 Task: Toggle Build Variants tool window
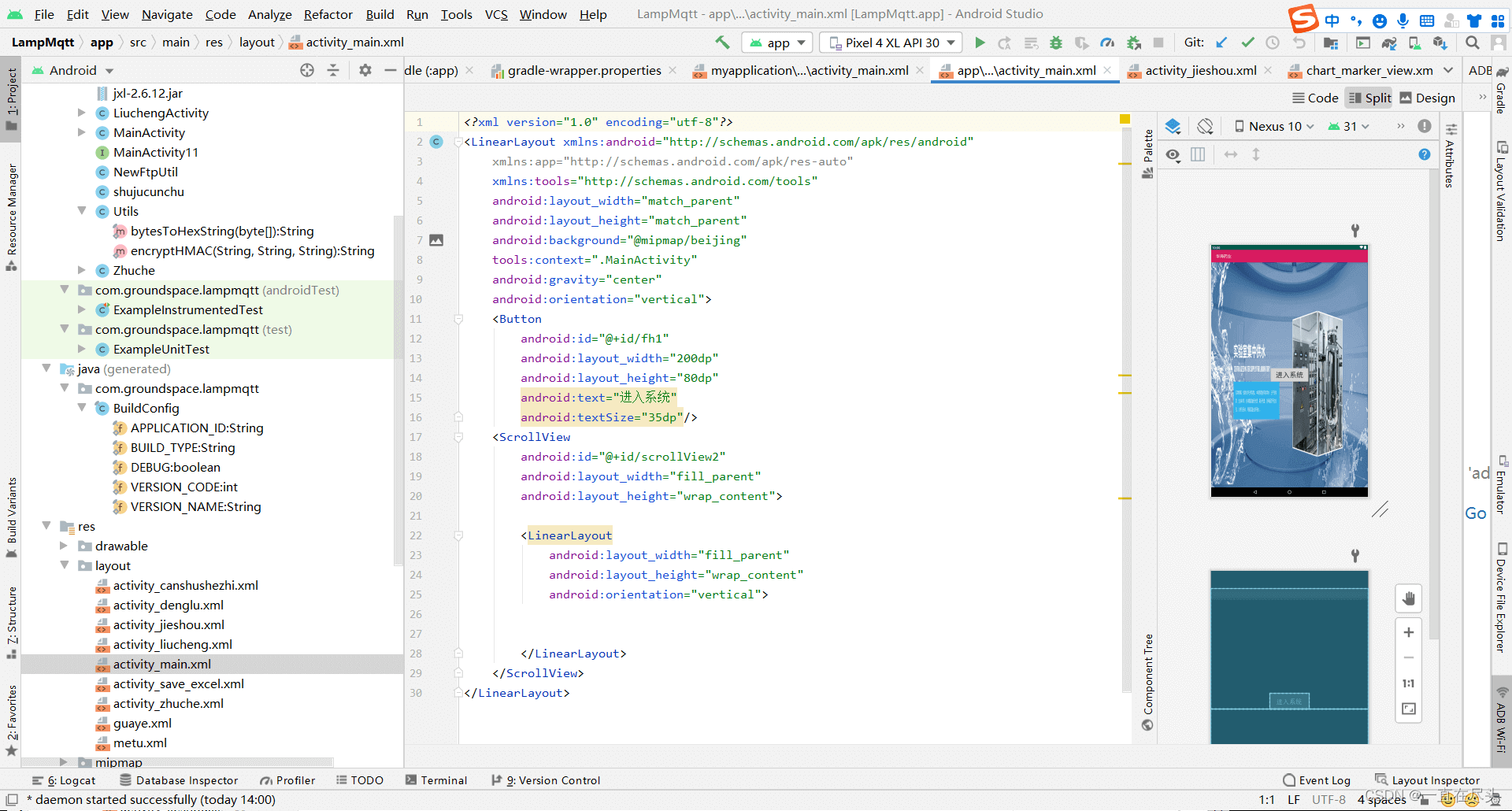[x=12, y=517]
